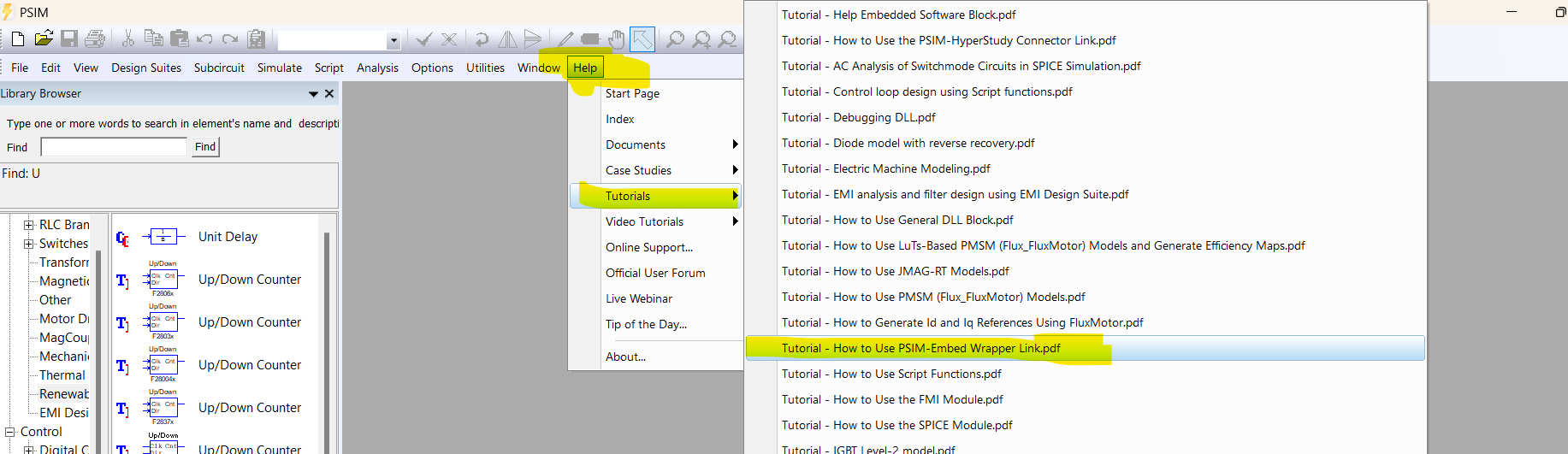Expand the Digital Control tree node
Image resolution: width=1568 pixels, height=454 pixels.
coord(28,450)
